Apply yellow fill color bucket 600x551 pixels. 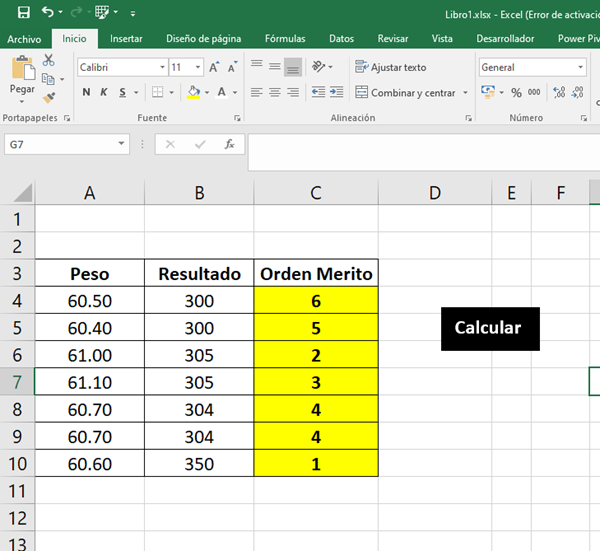[x=194, y=92]
